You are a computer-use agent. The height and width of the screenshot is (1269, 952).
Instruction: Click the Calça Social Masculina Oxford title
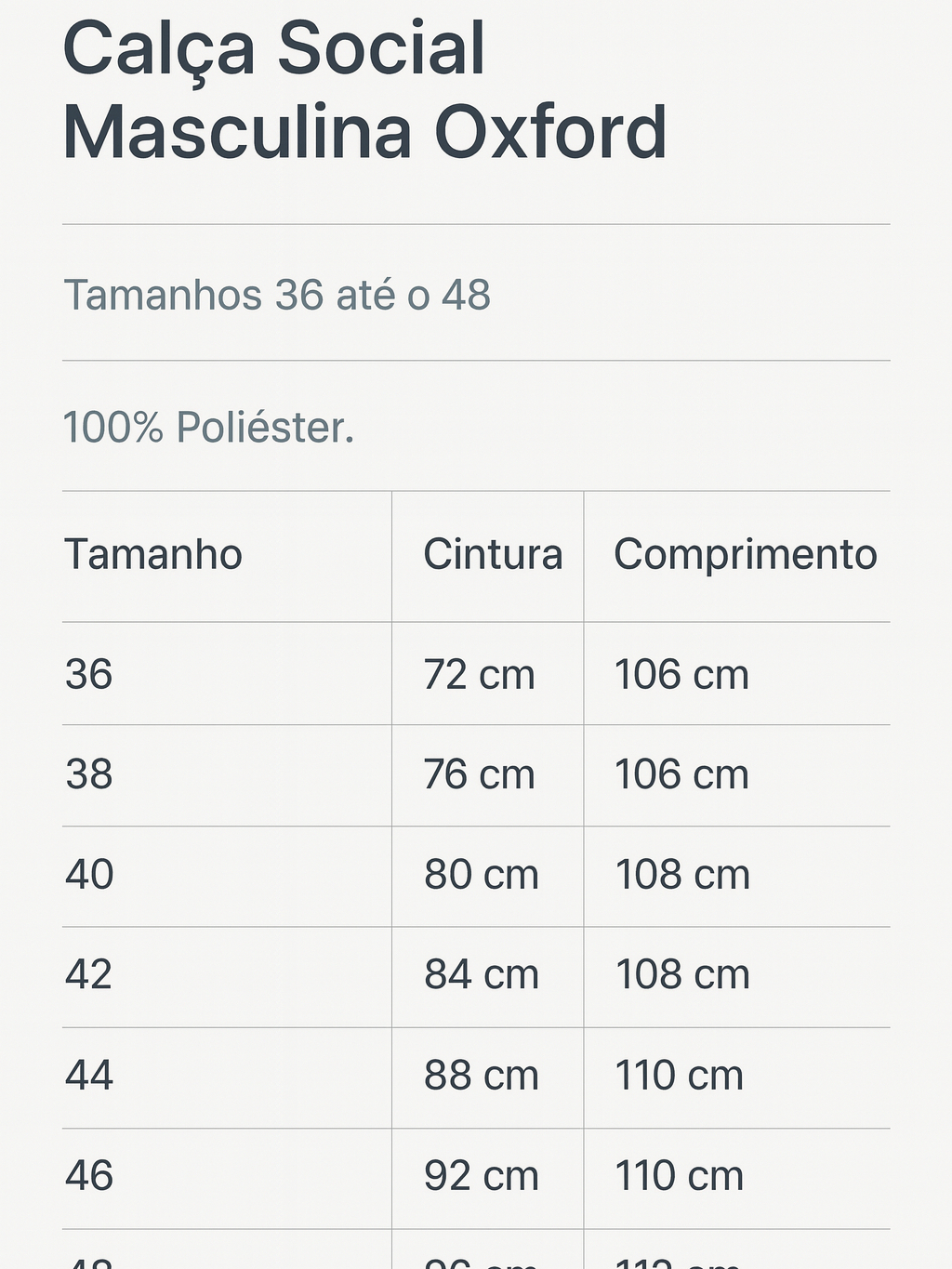364,90
